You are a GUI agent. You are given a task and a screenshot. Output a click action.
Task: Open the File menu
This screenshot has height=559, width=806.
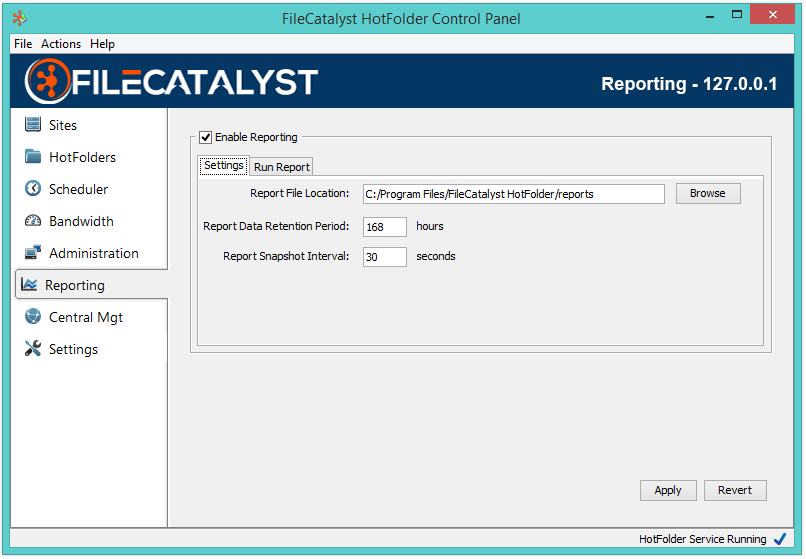click(23, 44)
